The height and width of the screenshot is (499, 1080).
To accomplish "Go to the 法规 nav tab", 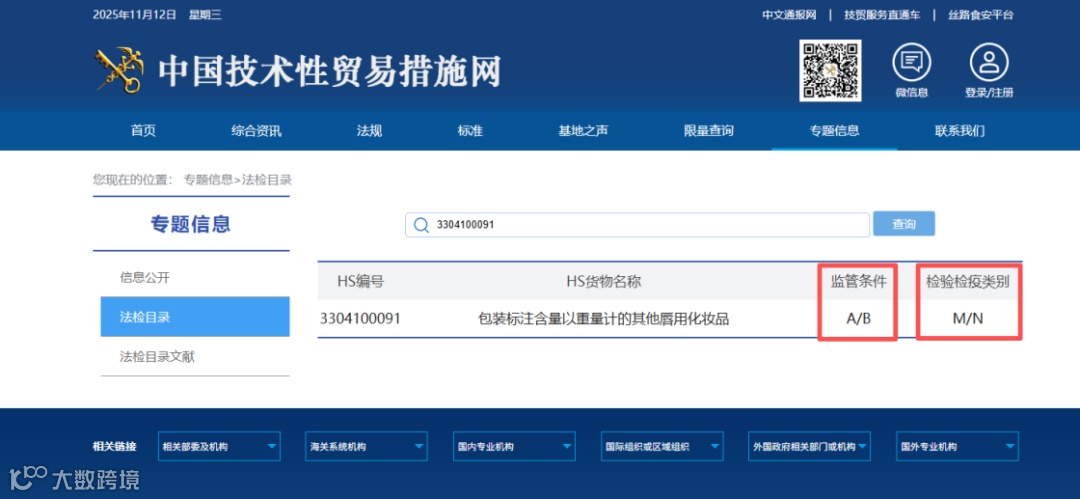I will click(369, 130).
